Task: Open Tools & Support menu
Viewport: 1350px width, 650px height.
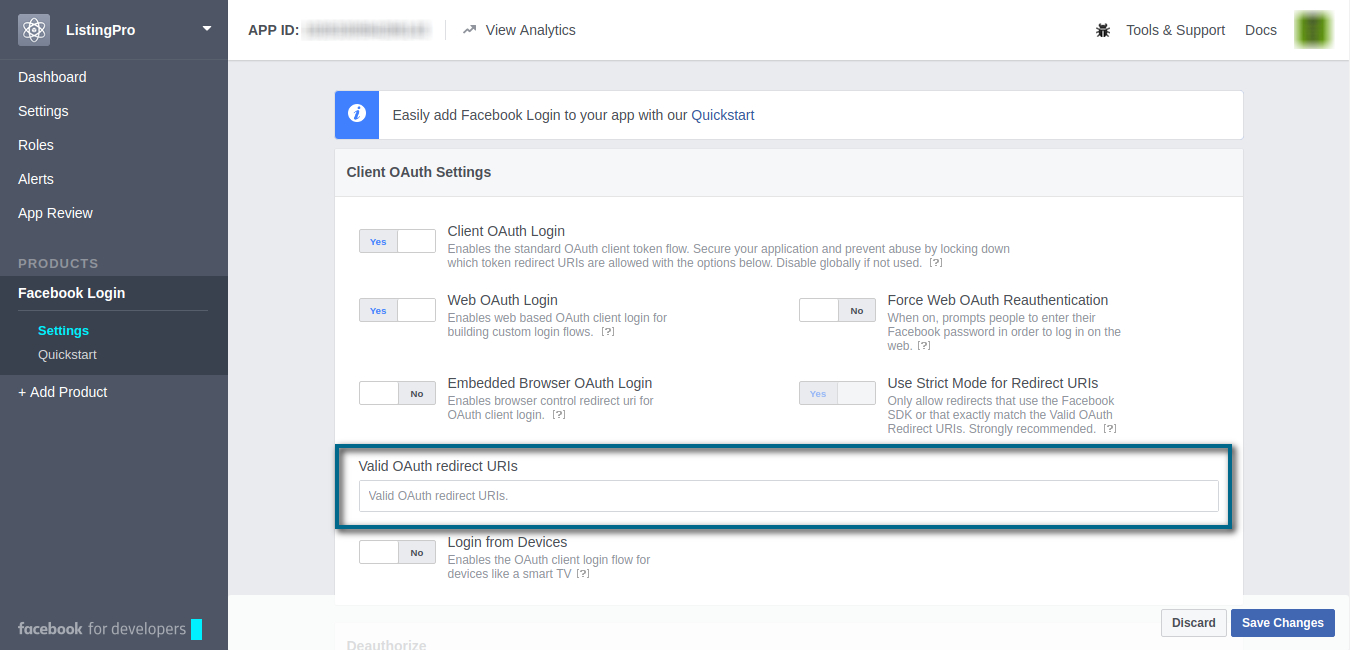Action: [1175, 30]
